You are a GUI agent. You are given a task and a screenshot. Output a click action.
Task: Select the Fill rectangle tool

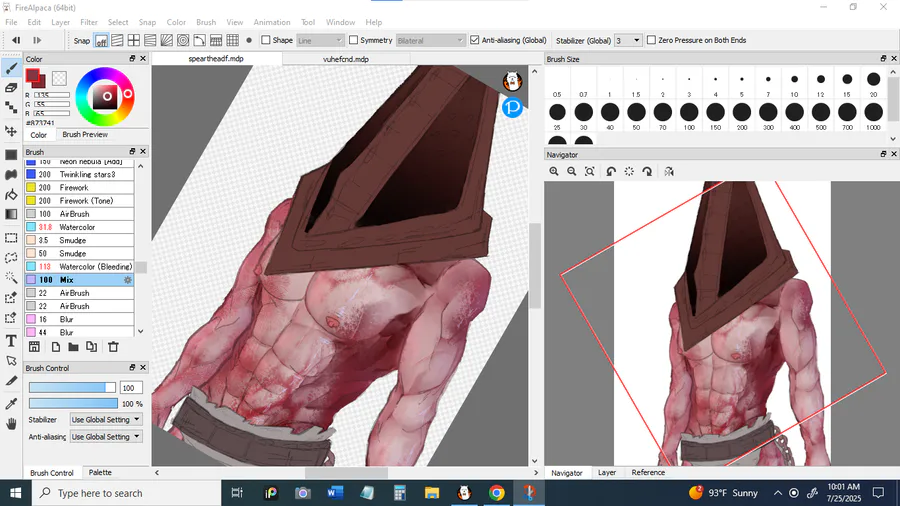11,155
